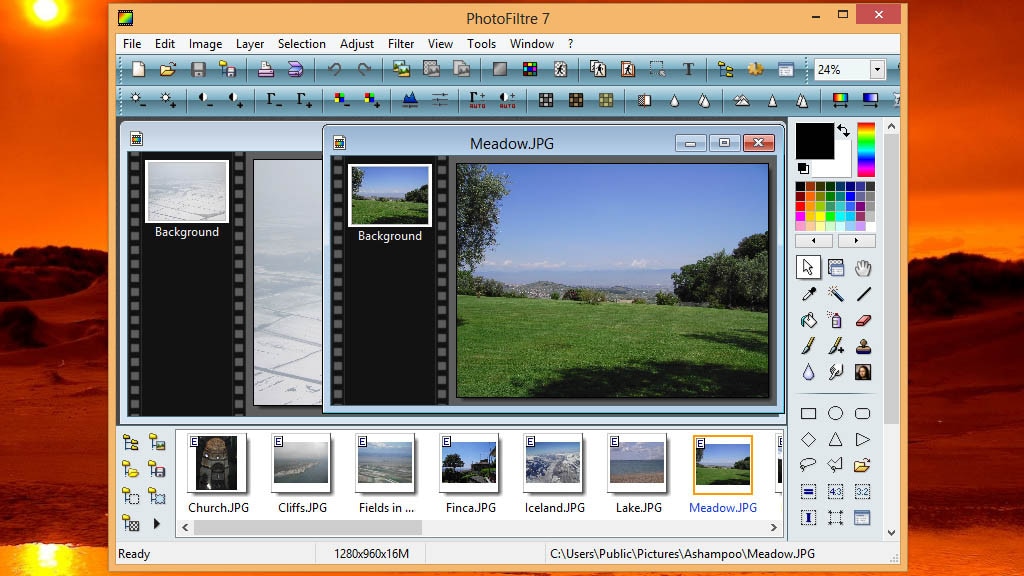Open Iceland.JPG thumbnail in explorer
The image size is (1024, 576).
coord(553,463)
